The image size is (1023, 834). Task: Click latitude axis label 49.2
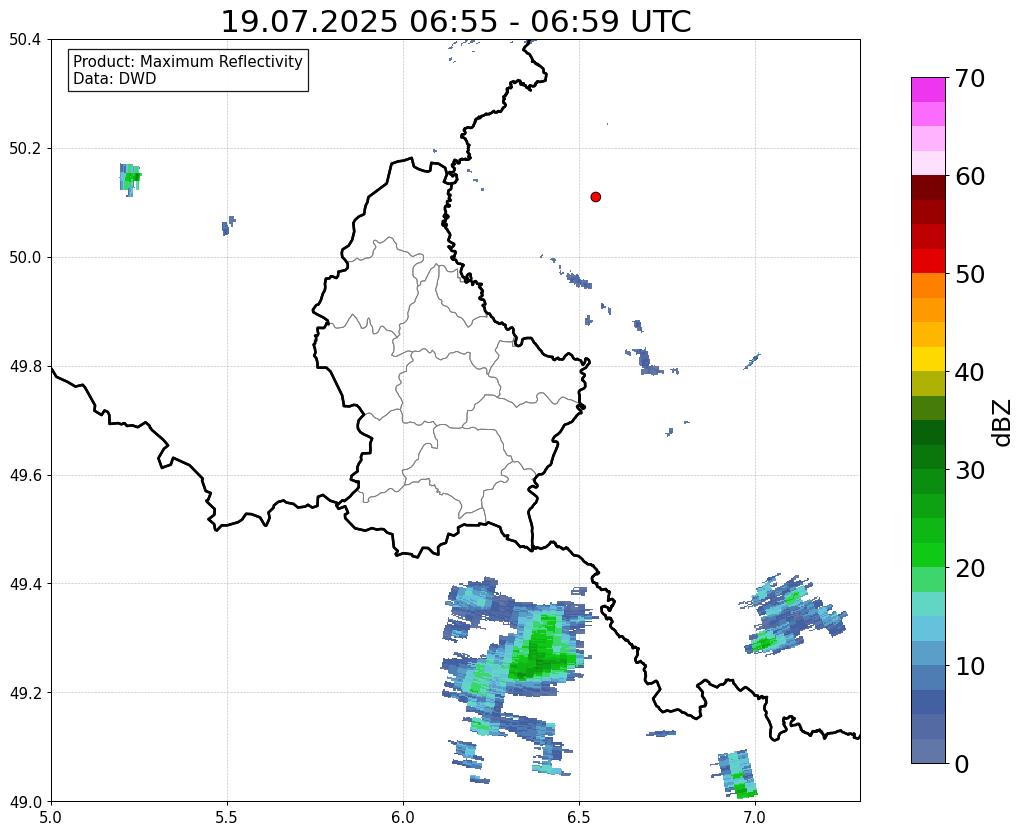point(25,693)
